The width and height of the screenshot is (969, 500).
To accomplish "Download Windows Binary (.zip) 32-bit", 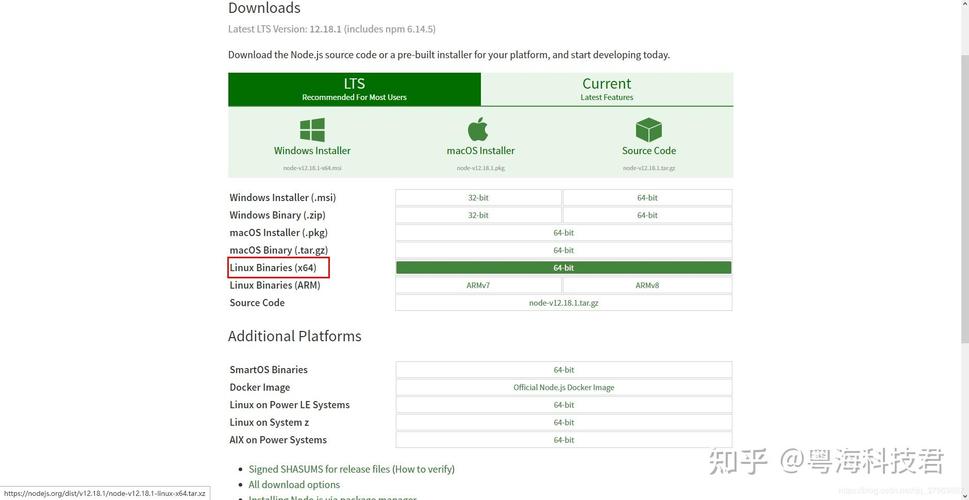I will click(x=478, y=215).
